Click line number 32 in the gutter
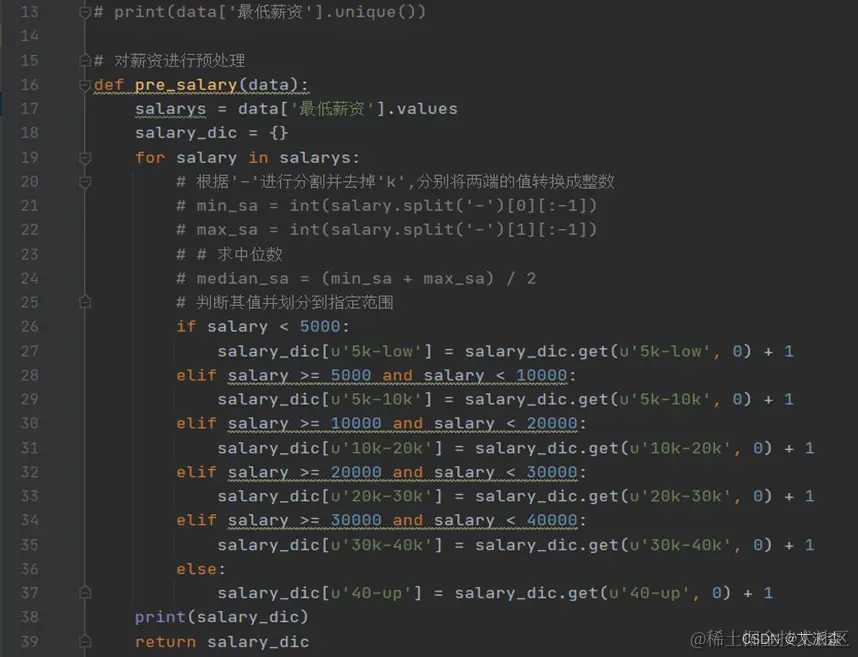The height and width of the screenshot is (657, 858). click(30, 472)
